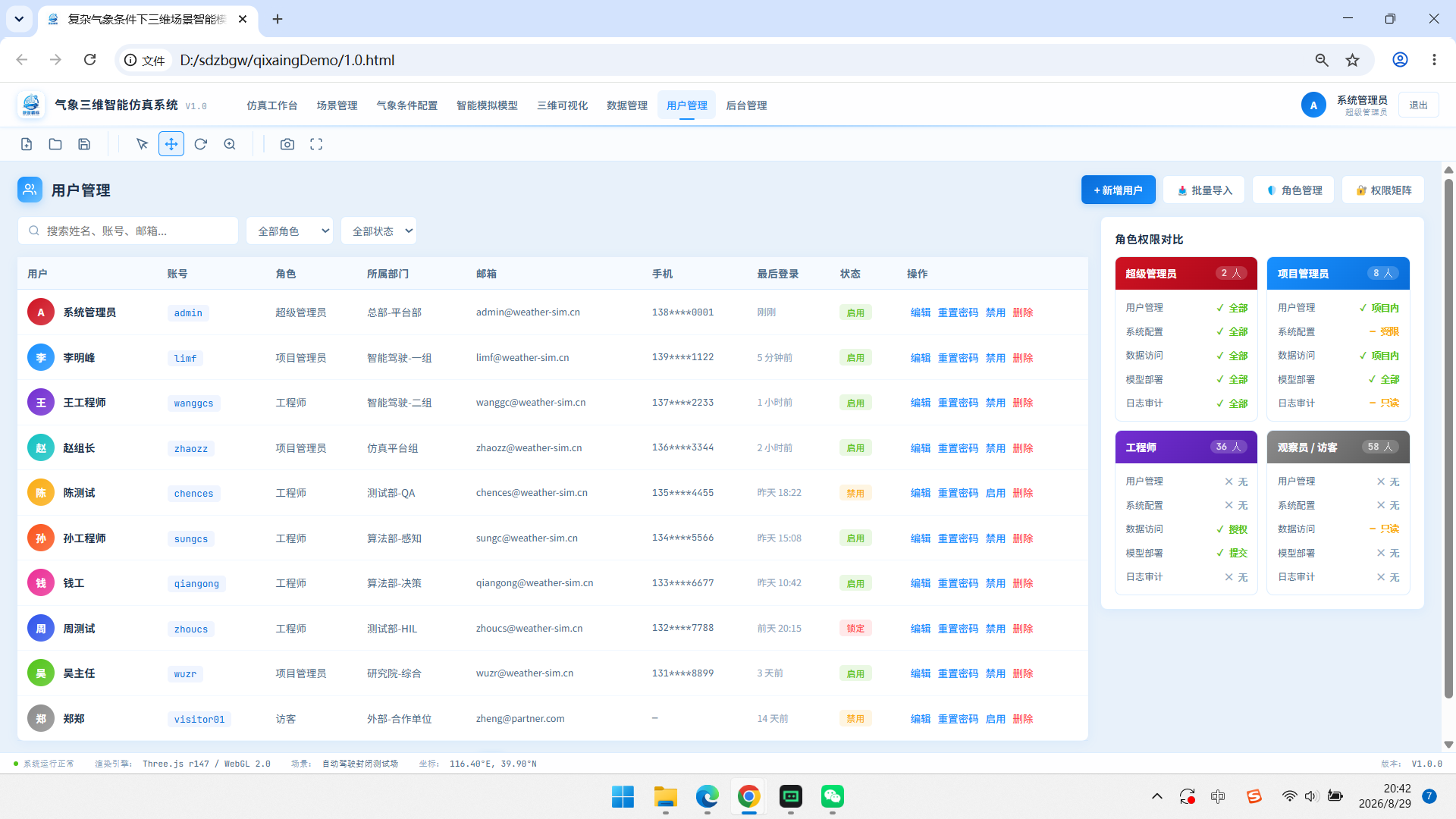Open the 全部角色 role filter dropdown
This screenshot has width=1456, height=819.
pyautogui.click(x=290, y=231)
